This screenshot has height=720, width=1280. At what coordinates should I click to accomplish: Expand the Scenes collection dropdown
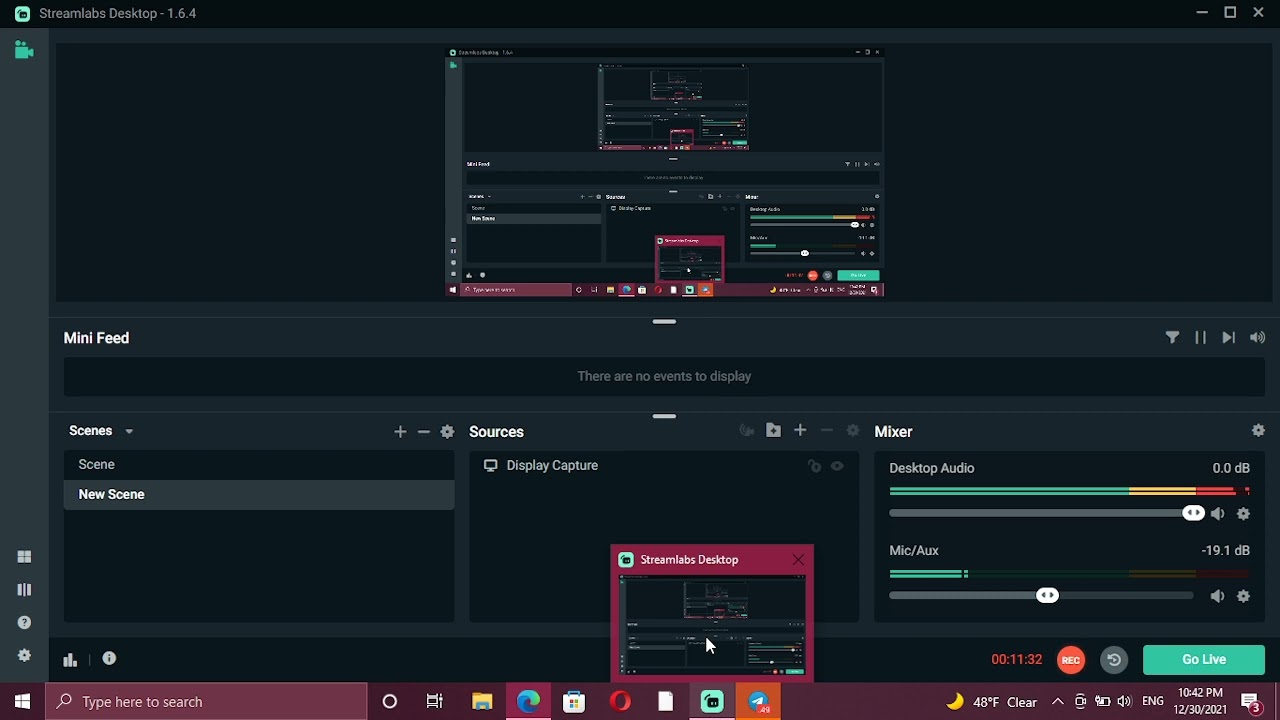point(129,432)
